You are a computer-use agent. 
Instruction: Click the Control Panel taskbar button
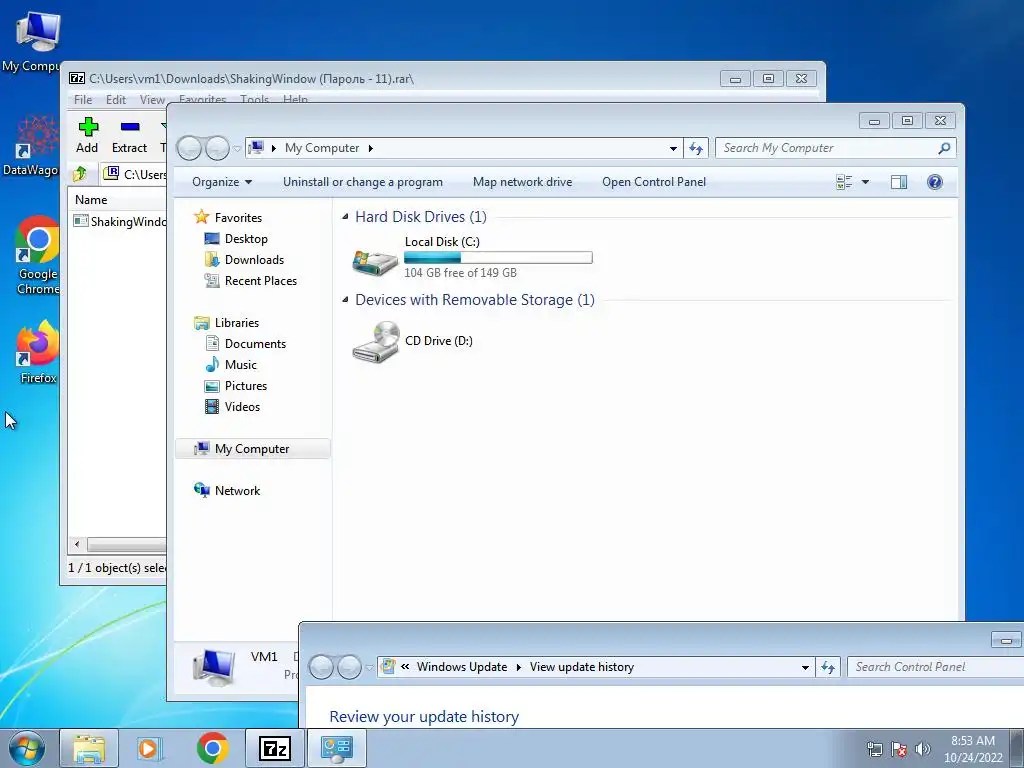(x=337, y=748)
